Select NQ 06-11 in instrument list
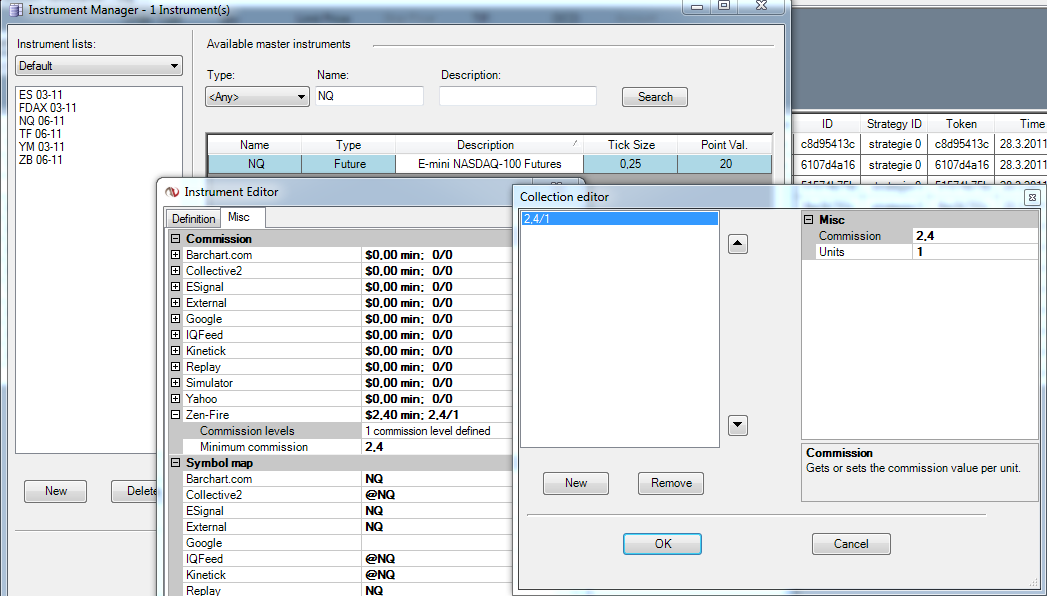The image size is (1047, 596). coord(41,121)
